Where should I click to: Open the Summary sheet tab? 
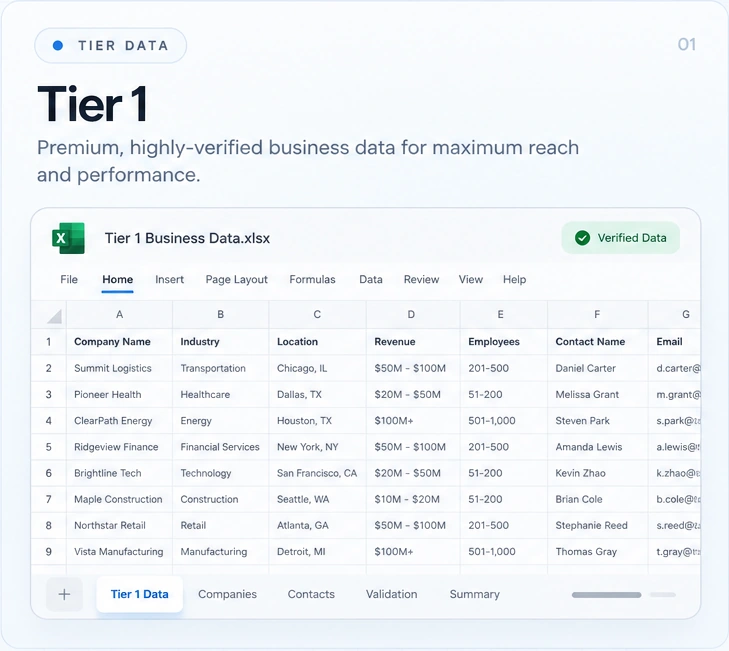coord(475,594)
